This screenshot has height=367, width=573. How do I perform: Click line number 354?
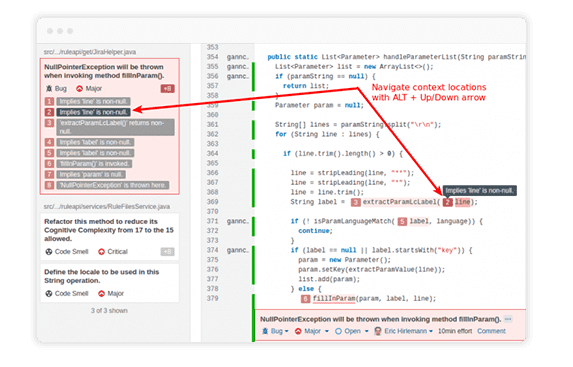pos(212,57)
